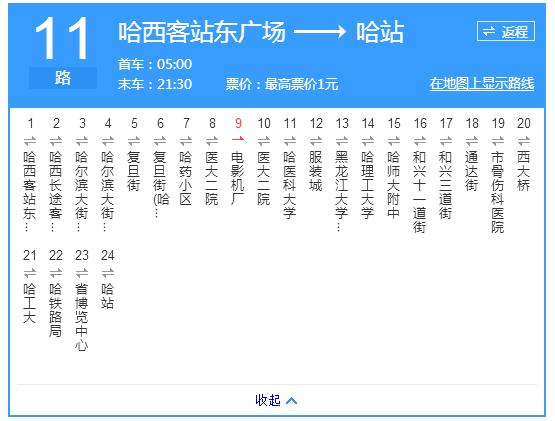Select stop 通达街

coord(471,171)
